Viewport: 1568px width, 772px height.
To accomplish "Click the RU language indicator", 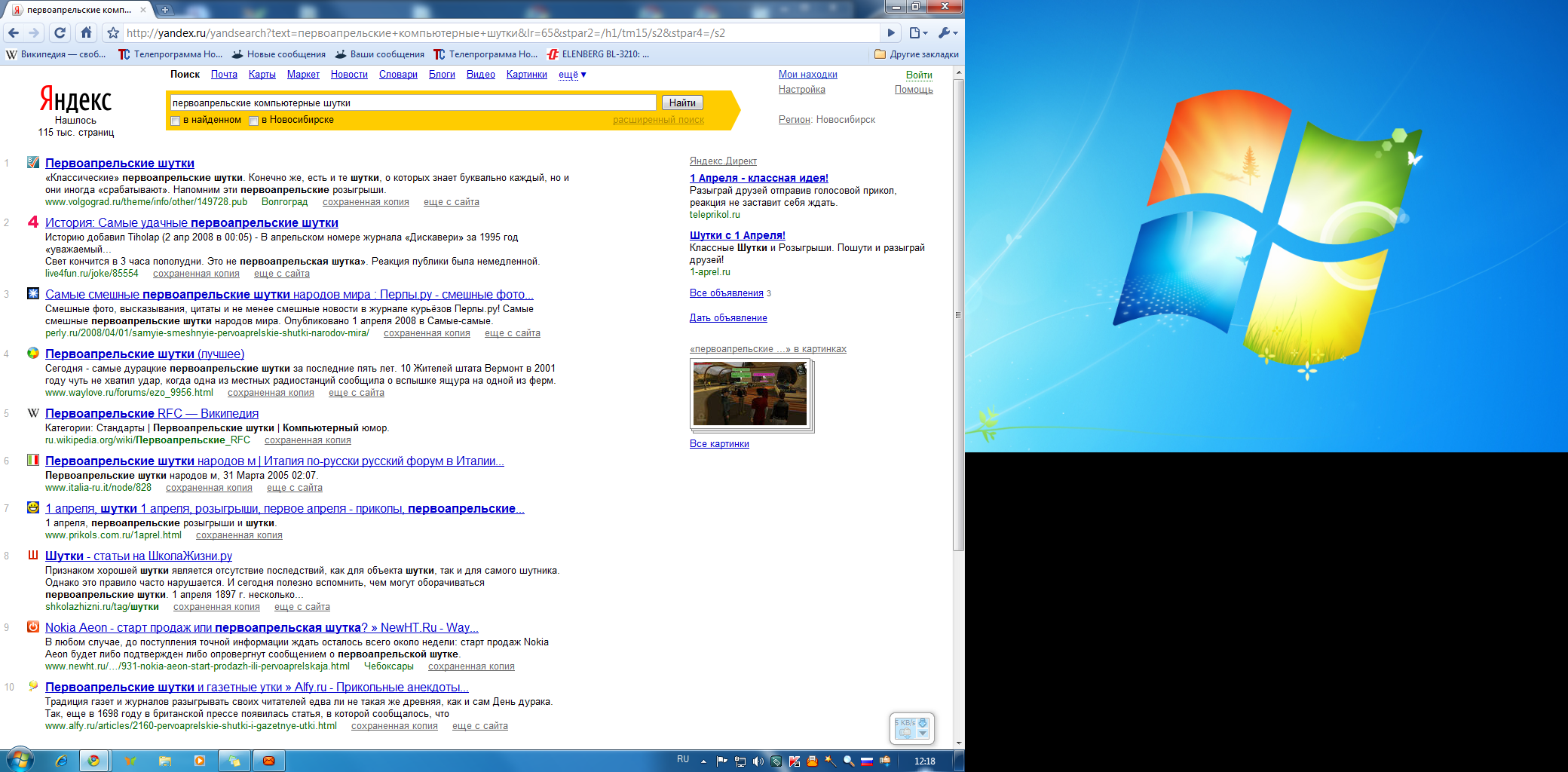I will click(x=683, y=760).
